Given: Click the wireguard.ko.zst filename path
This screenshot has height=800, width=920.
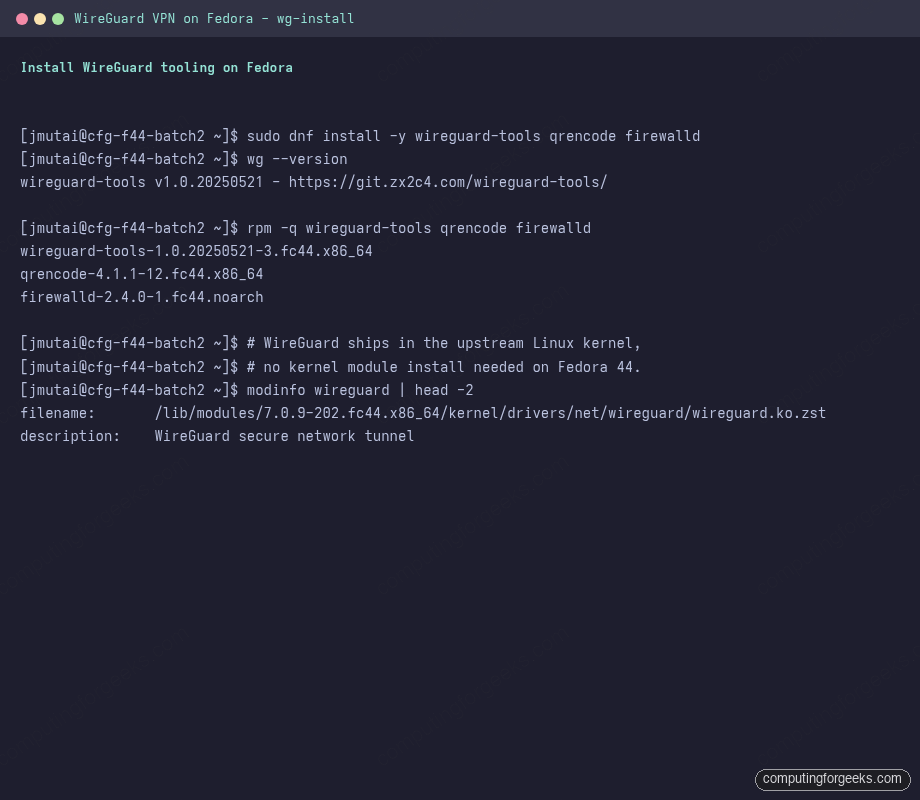Looking at the screenshot, I should 491,413.
